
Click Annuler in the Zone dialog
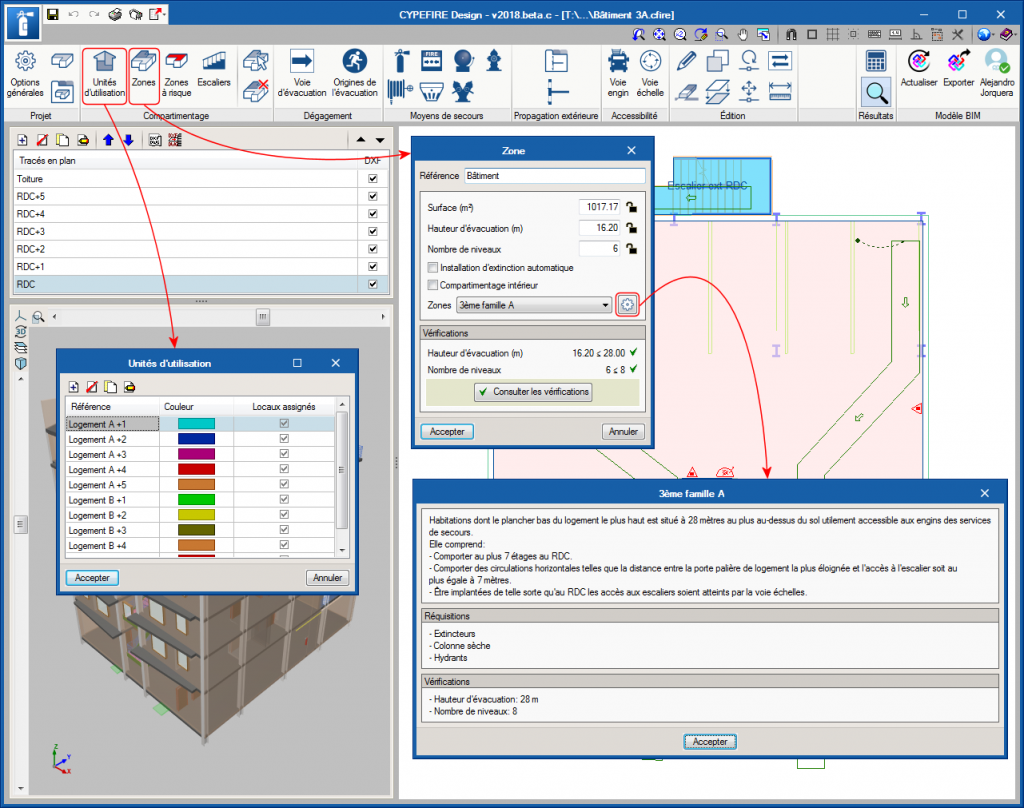[623, 432]
